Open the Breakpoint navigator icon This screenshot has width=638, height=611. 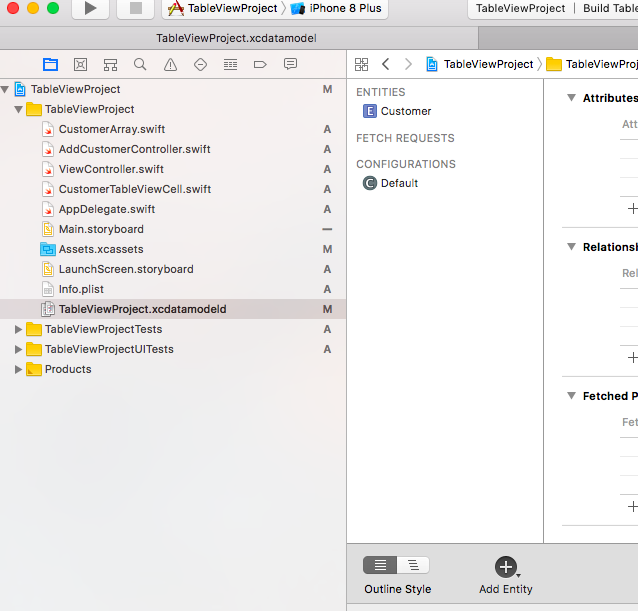(x=260, y=64)
